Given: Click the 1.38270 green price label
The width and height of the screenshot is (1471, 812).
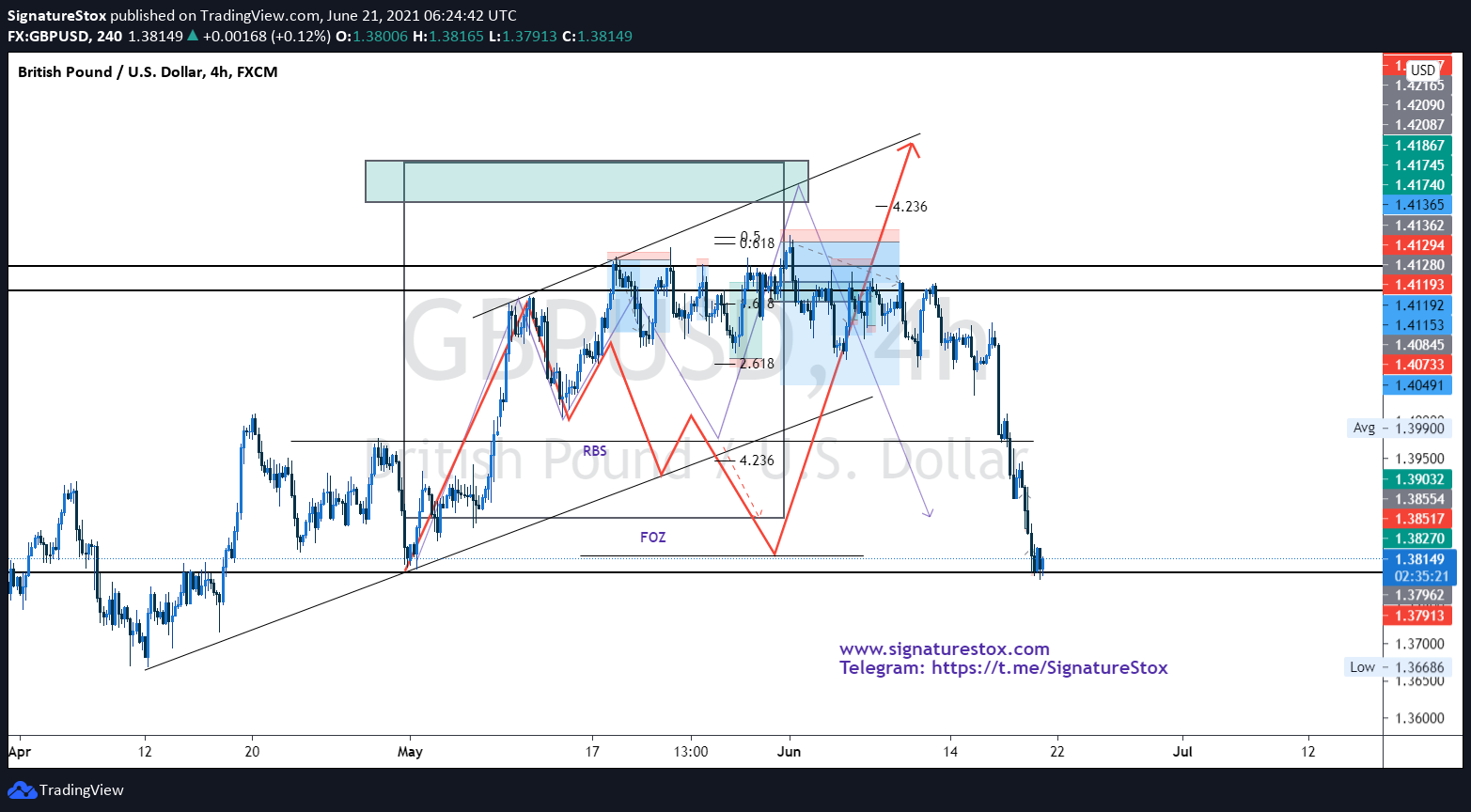Looking at the screenshot, I should (x=1419, y=539).
